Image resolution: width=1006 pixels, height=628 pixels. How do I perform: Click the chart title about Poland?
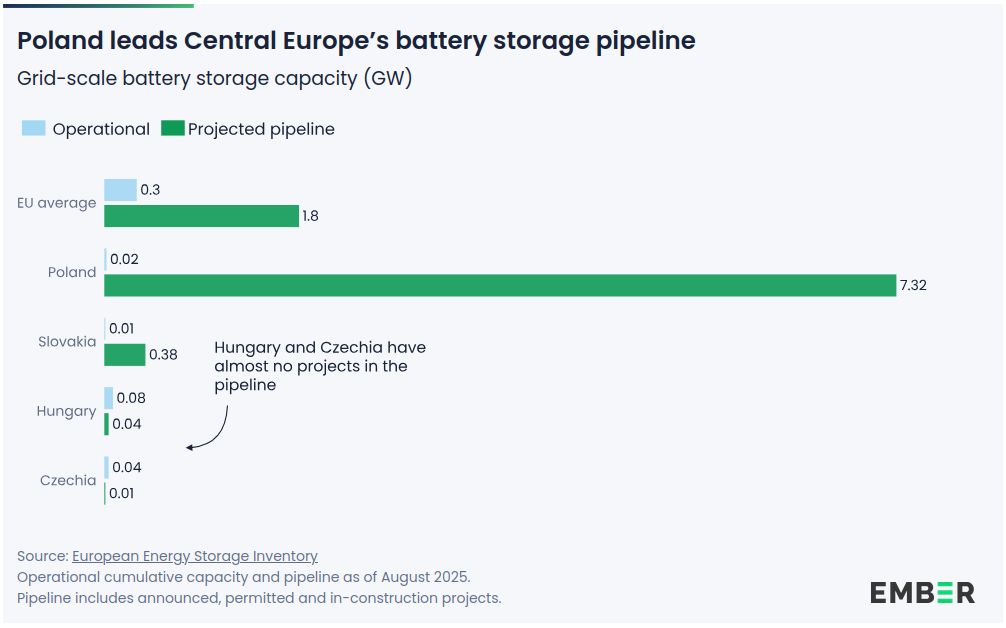coord(356,41)
